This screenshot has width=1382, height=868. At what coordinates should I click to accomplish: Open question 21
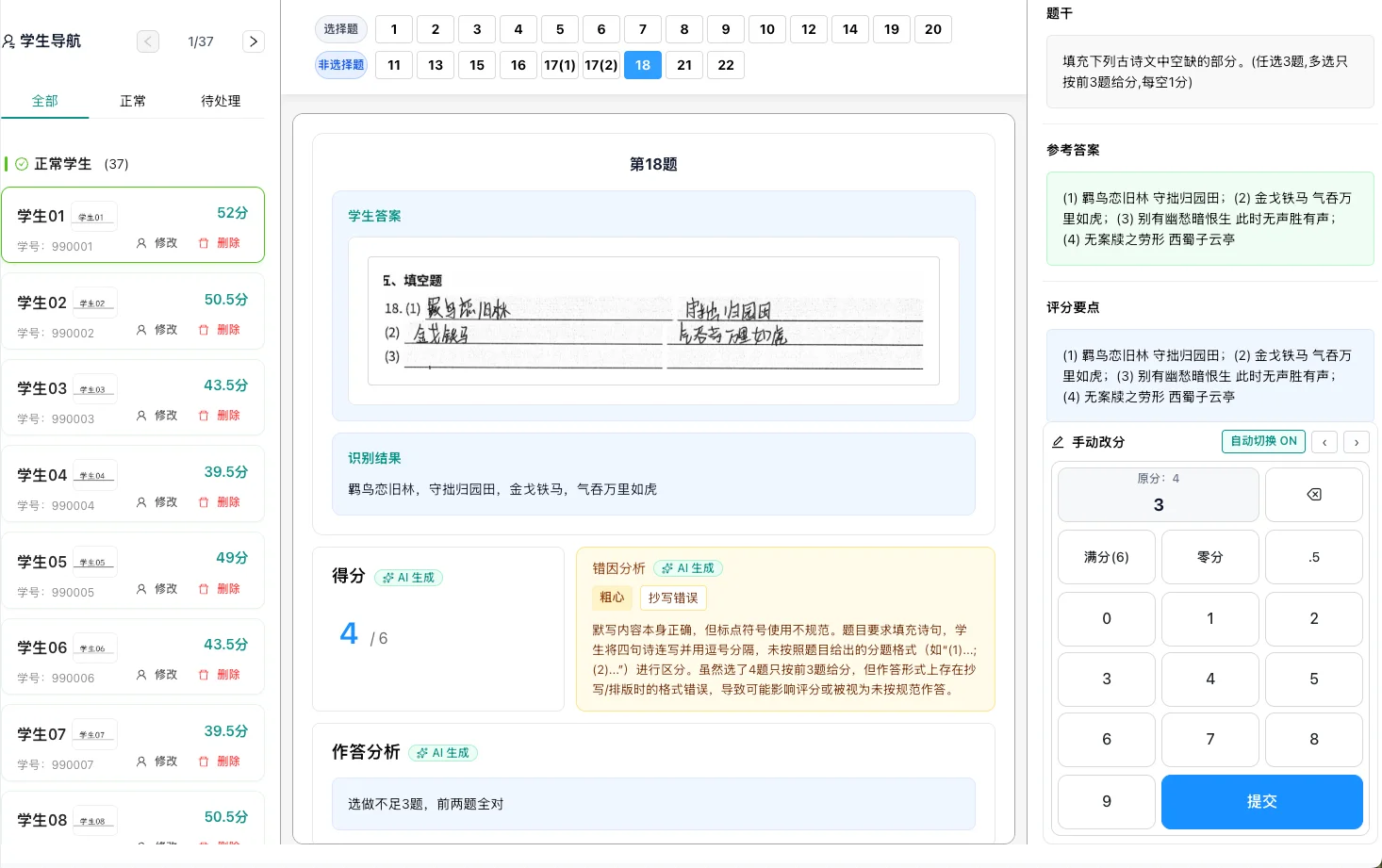pos(684,65)
